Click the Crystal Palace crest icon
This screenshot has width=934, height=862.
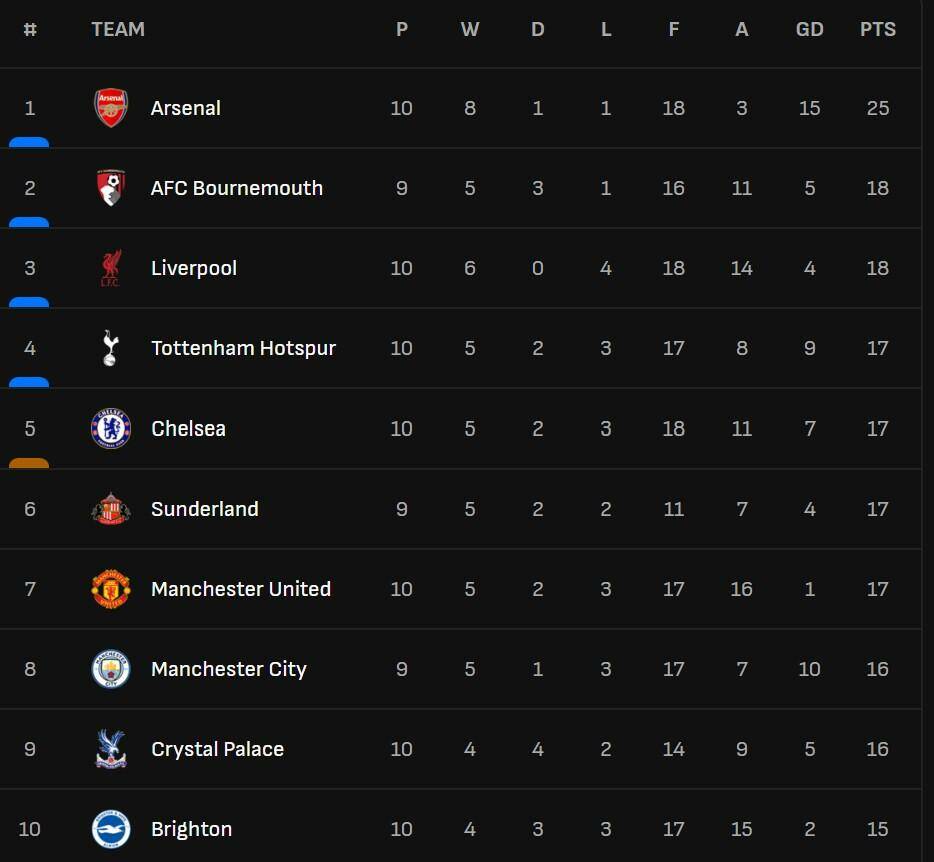pyautogui.click(x=111, y=749)
